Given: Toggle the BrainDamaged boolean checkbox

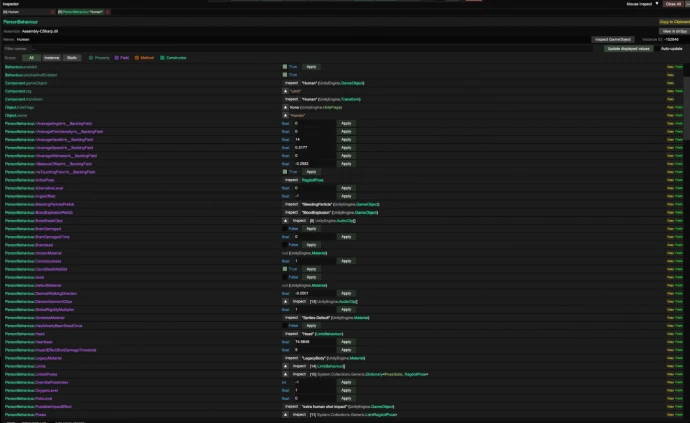Looking at the screenshot, I should click(285, 228).
